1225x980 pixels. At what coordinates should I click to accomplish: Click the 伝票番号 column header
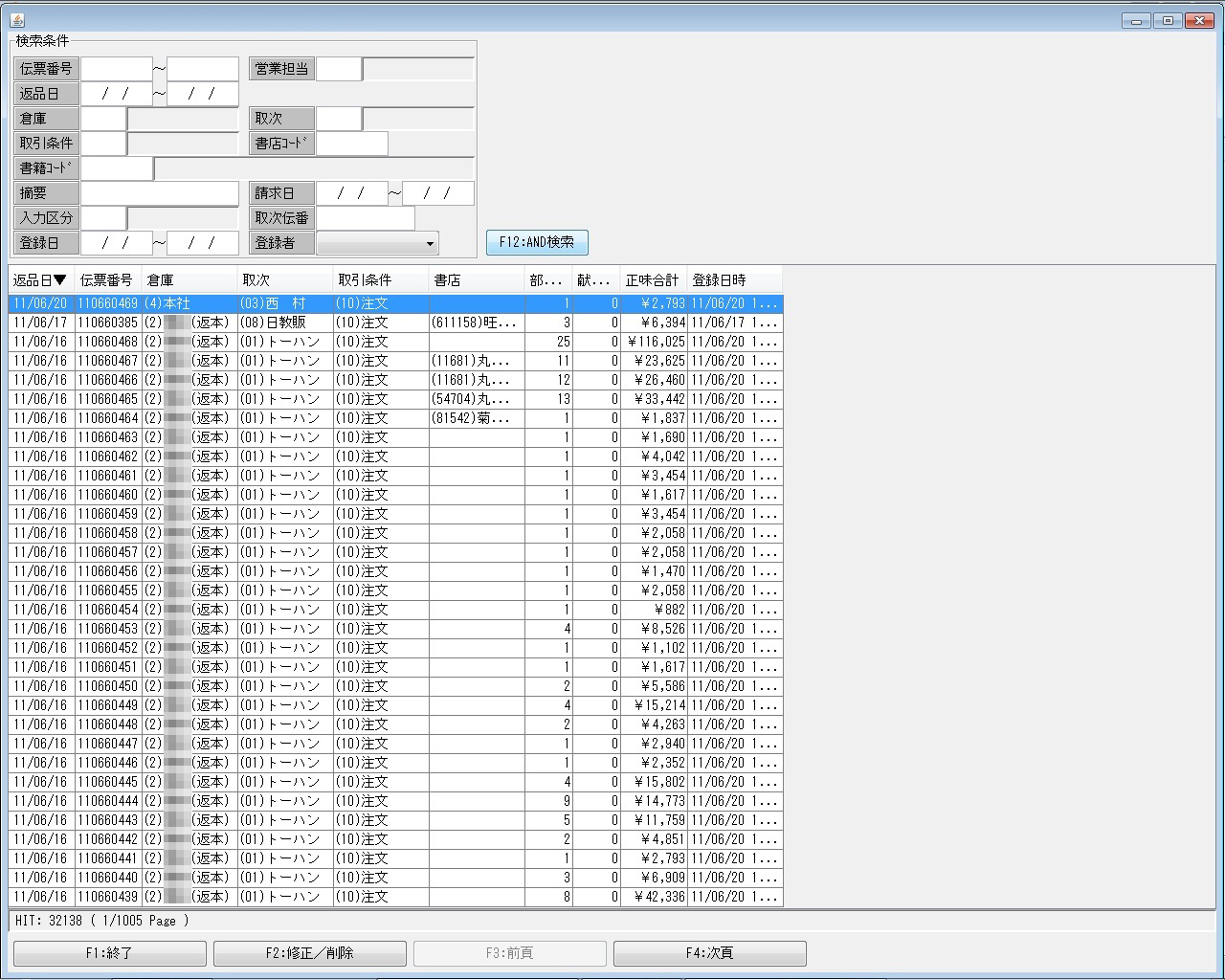107,280
